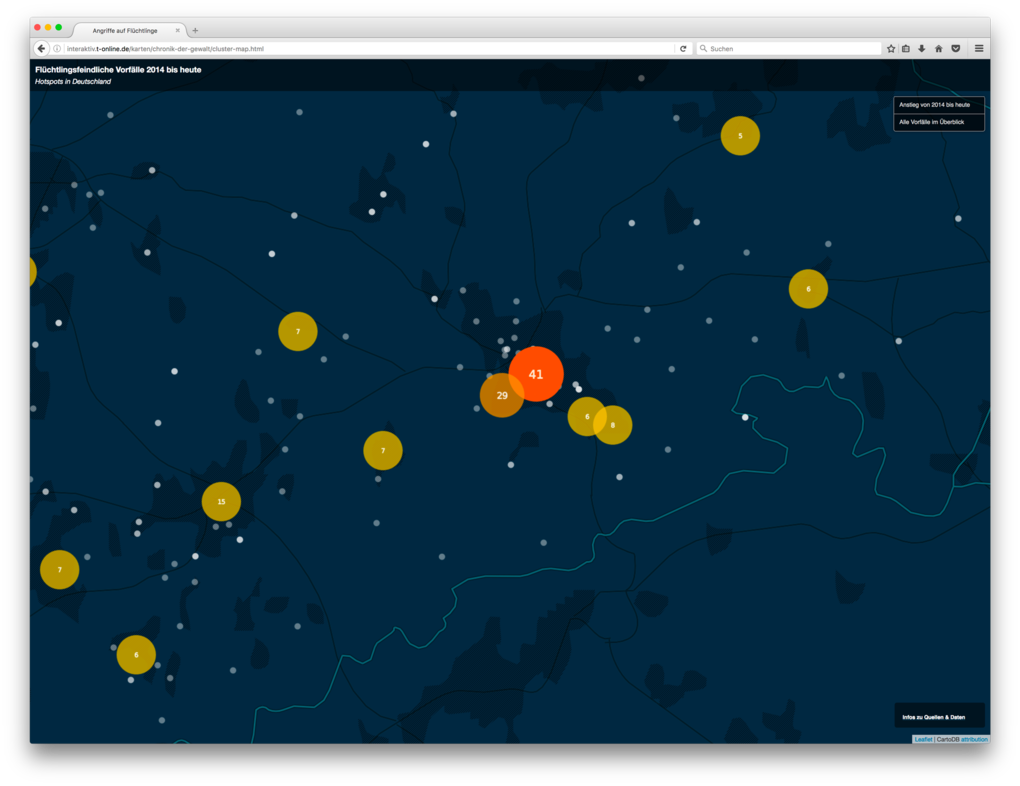Switch to "Alle Vorfälle im Überblick" view
This screenshot has width=1020, height=786.
pyautogui.click(x=938, y=122)
